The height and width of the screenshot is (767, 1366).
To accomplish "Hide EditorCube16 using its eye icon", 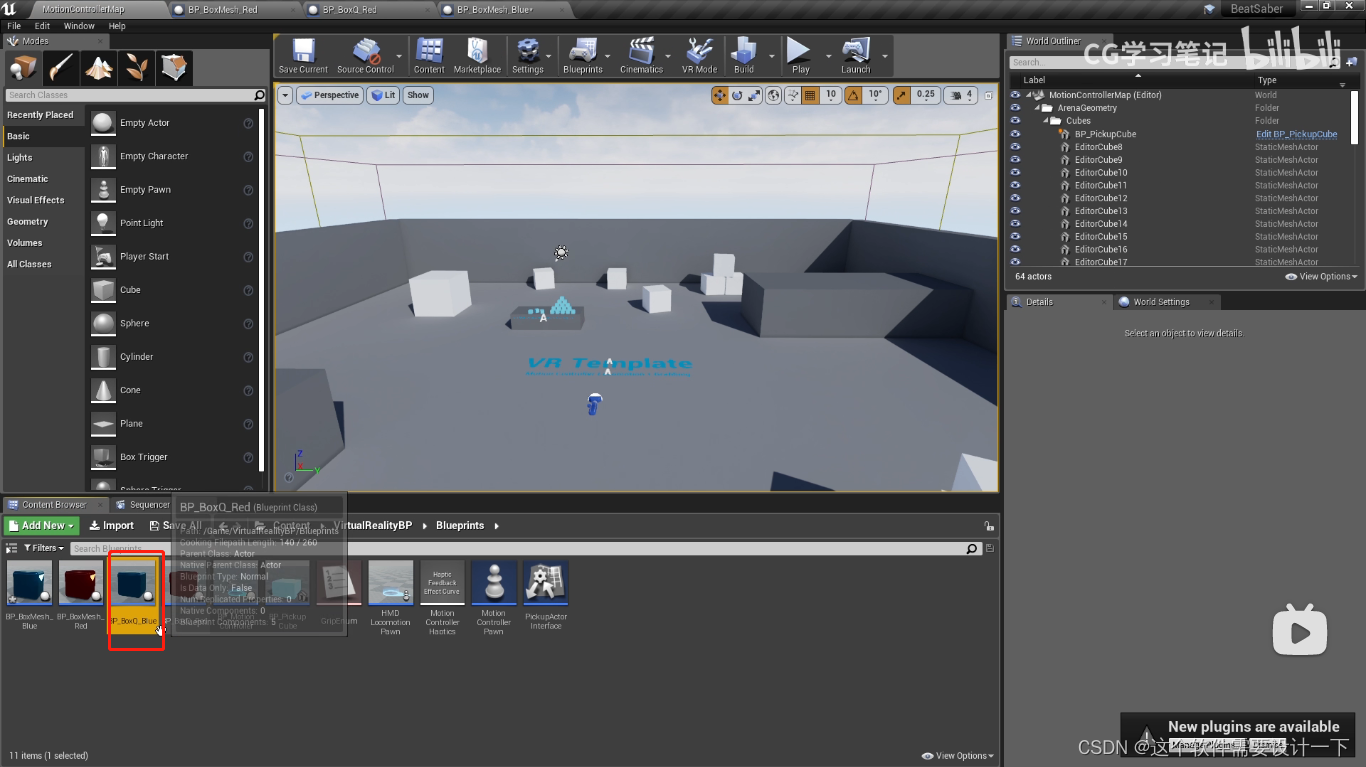I will [x=1016, y=250].
